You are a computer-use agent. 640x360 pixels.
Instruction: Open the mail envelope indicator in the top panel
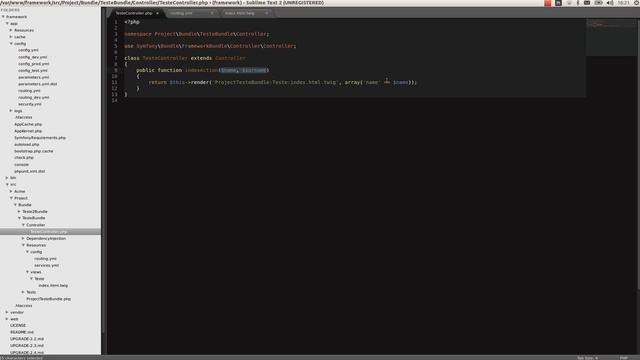point(587,3)
